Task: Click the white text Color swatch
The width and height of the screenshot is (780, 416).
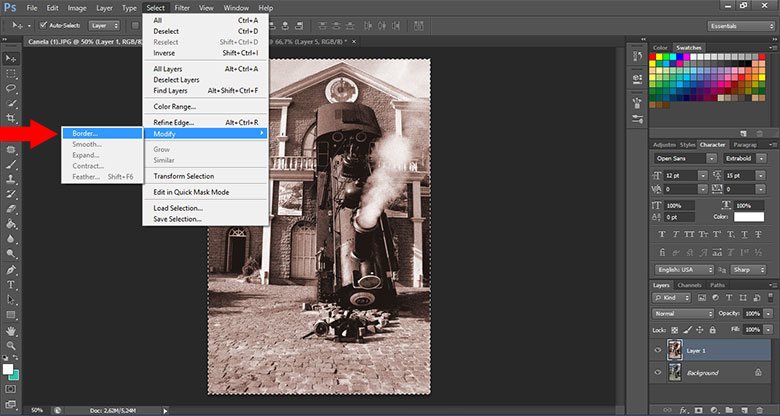Action: (x=748, y=216)
